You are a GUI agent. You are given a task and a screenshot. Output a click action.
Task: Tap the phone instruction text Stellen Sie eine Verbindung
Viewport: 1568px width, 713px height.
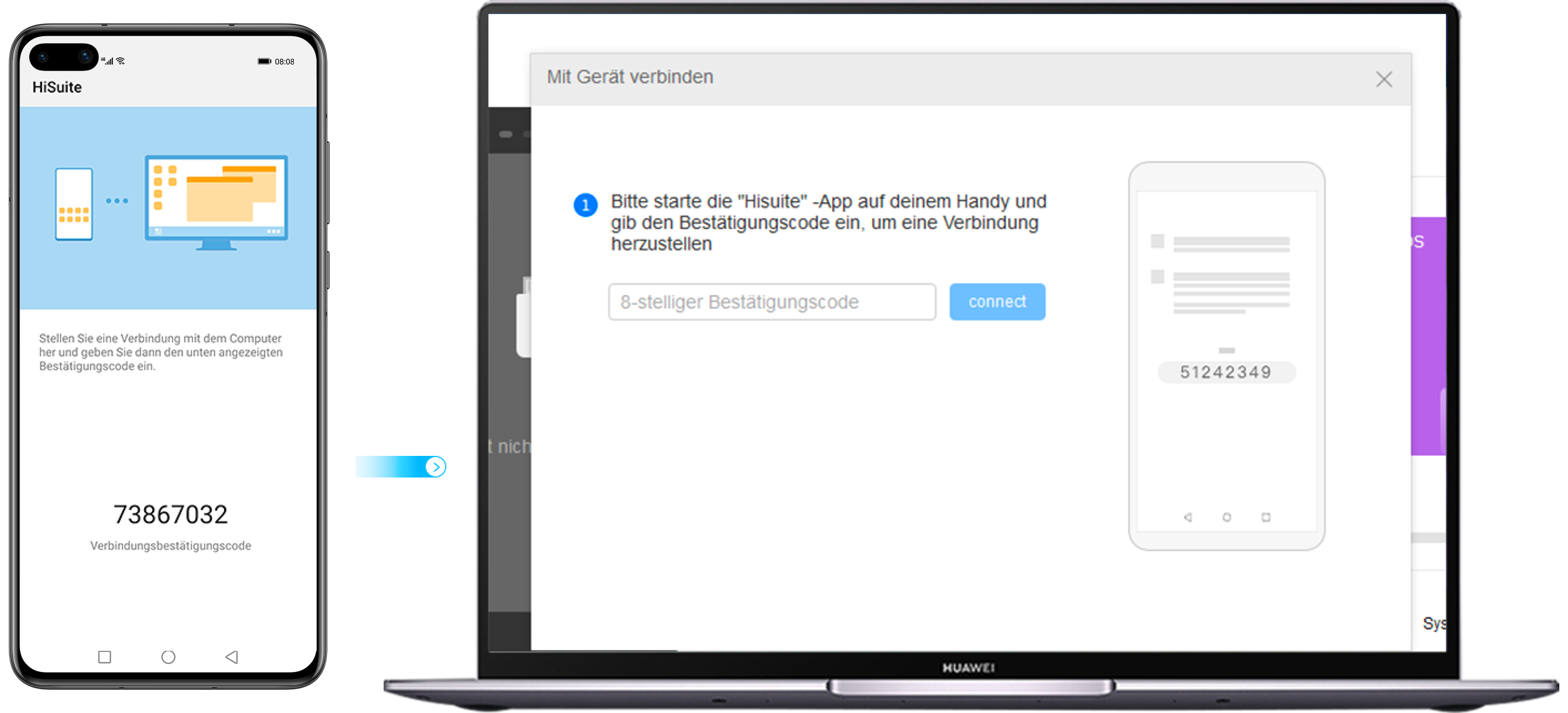tap(160, 352)
